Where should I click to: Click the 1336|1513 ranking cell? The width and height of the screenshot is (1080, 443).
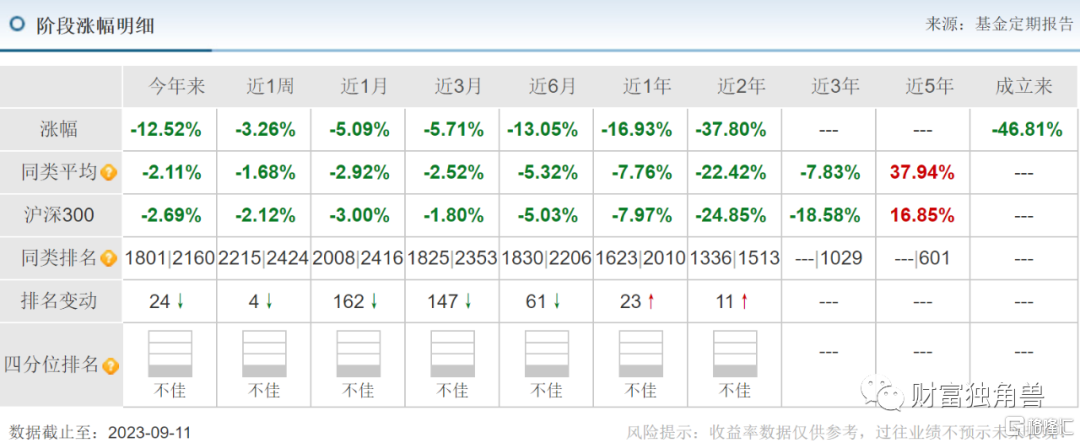point(735,259)
